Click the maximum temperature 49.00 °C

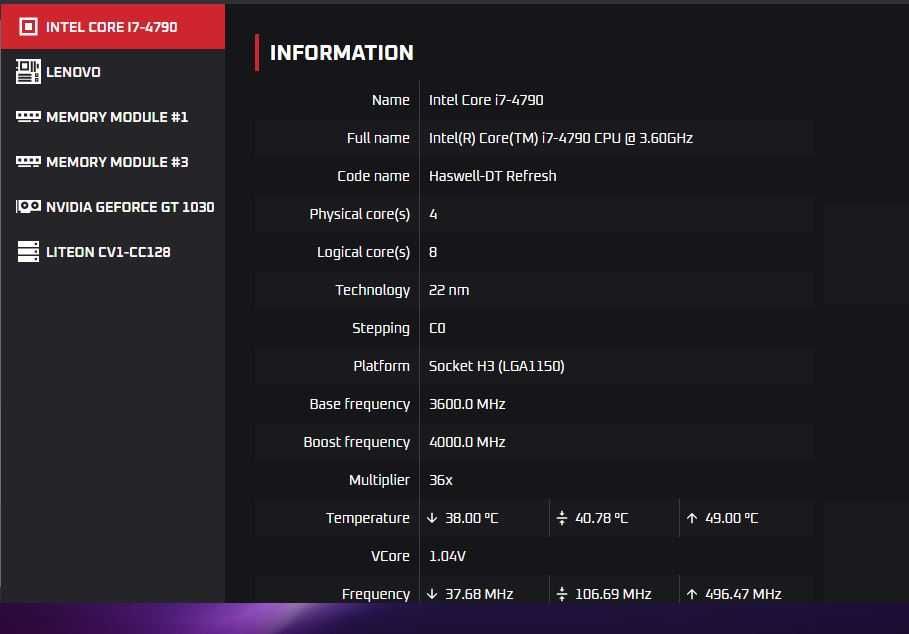pos(731,518)
